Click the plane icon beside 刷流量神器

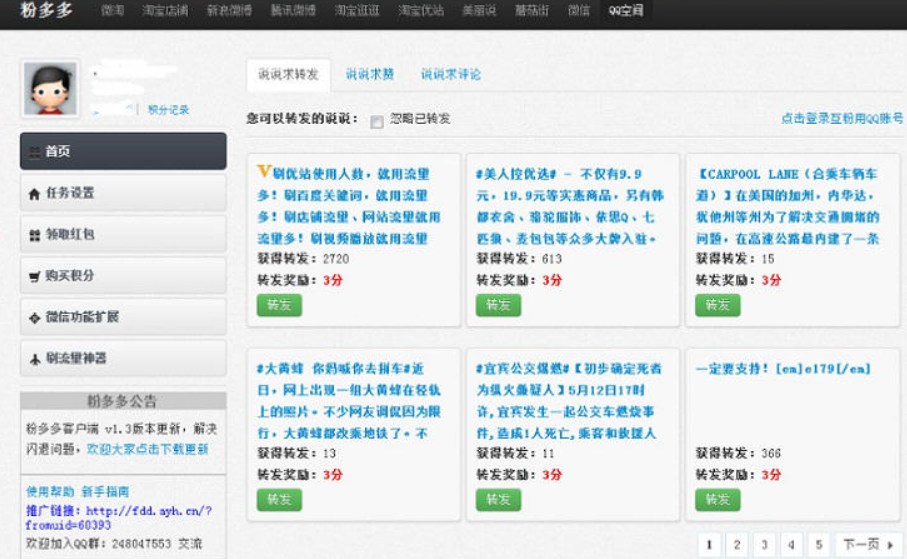point(34,358)
